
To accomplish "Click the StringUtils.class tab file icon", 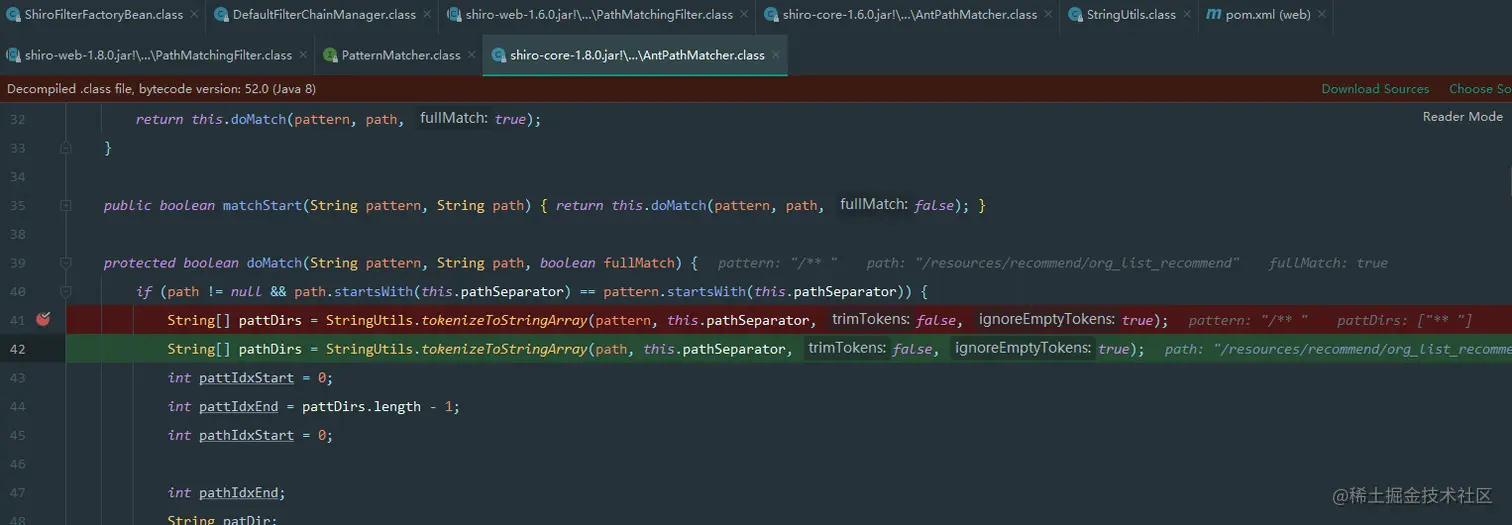I will coord(1075,15).
